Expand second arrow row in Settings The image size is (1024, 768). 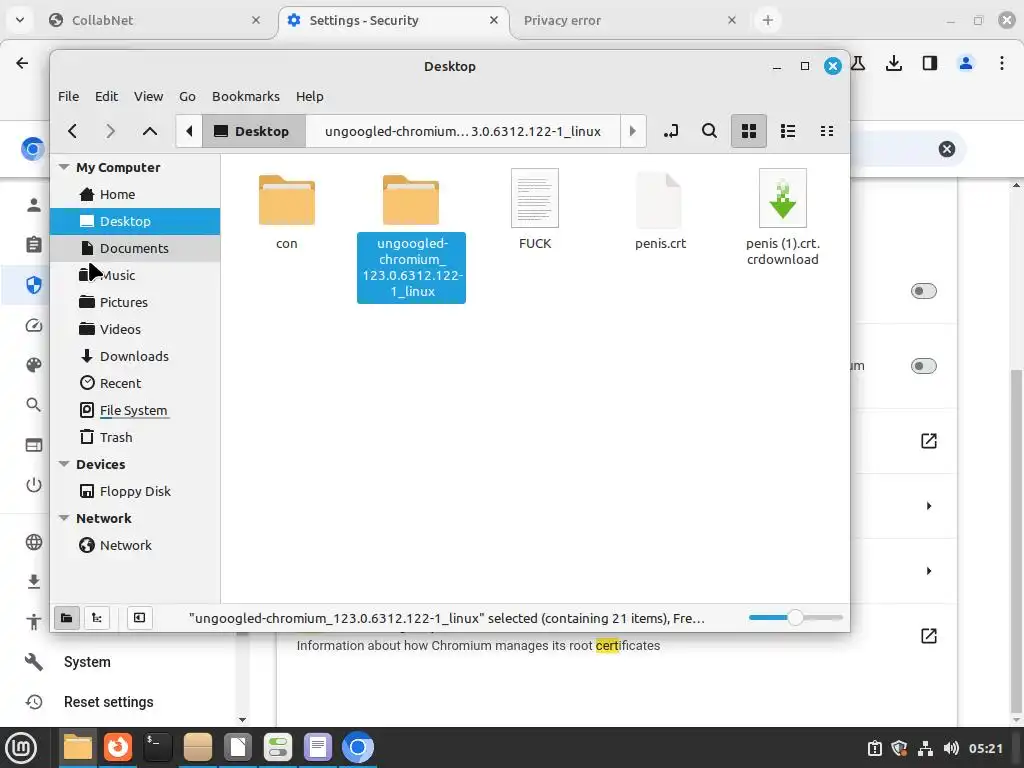928,571
